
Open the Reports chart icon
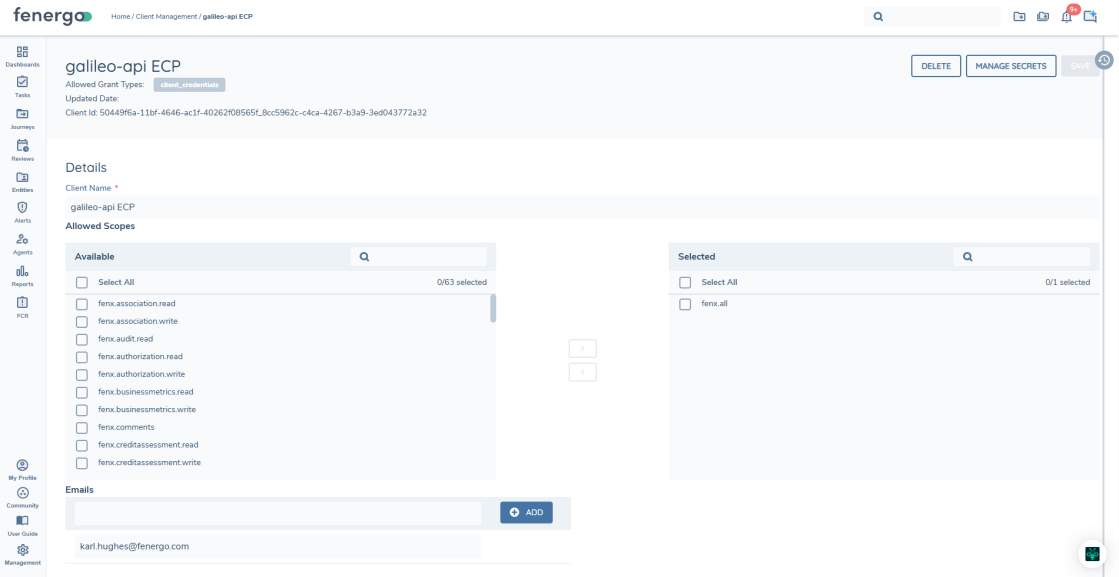tap(22, 271)
